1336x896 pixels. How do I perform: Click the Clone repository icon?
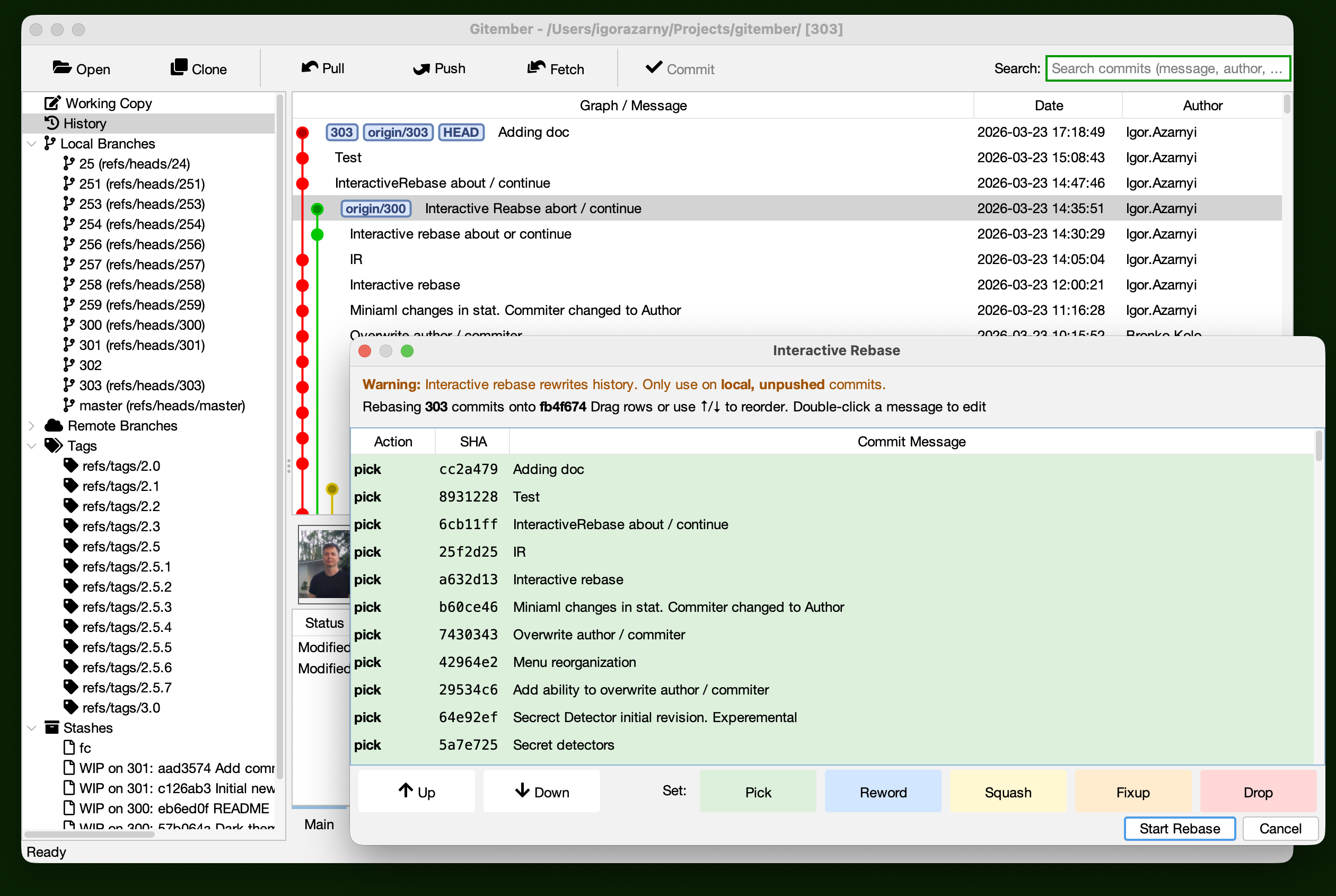[179, 67]
